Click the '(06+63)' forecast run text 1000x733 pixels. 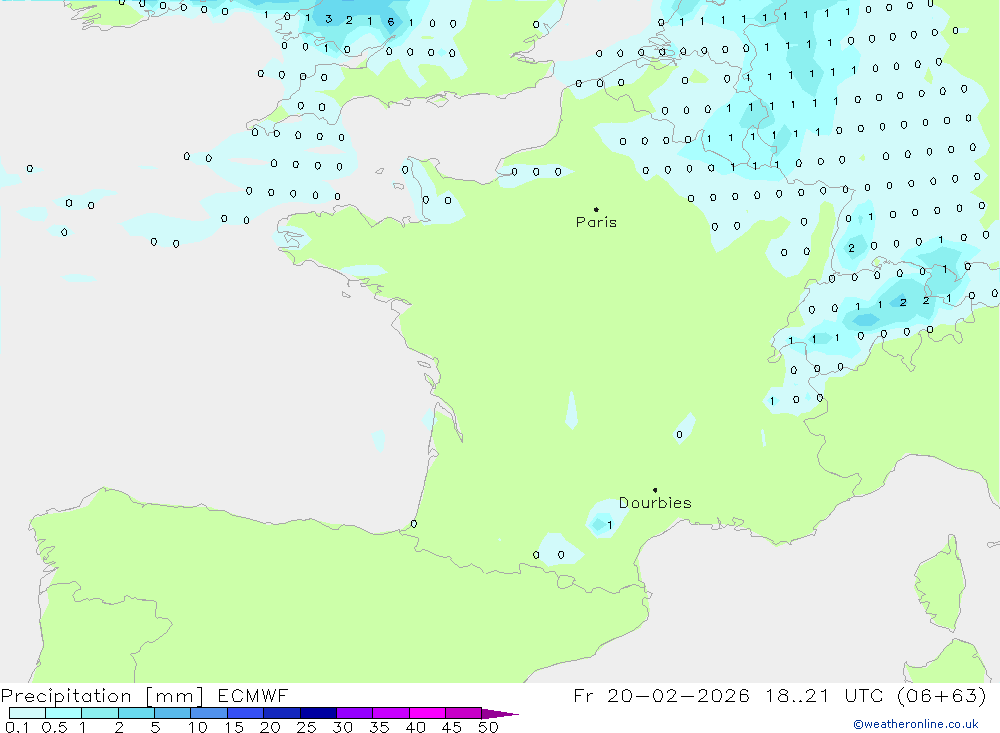pyautogui.click(x=941, y=695)
